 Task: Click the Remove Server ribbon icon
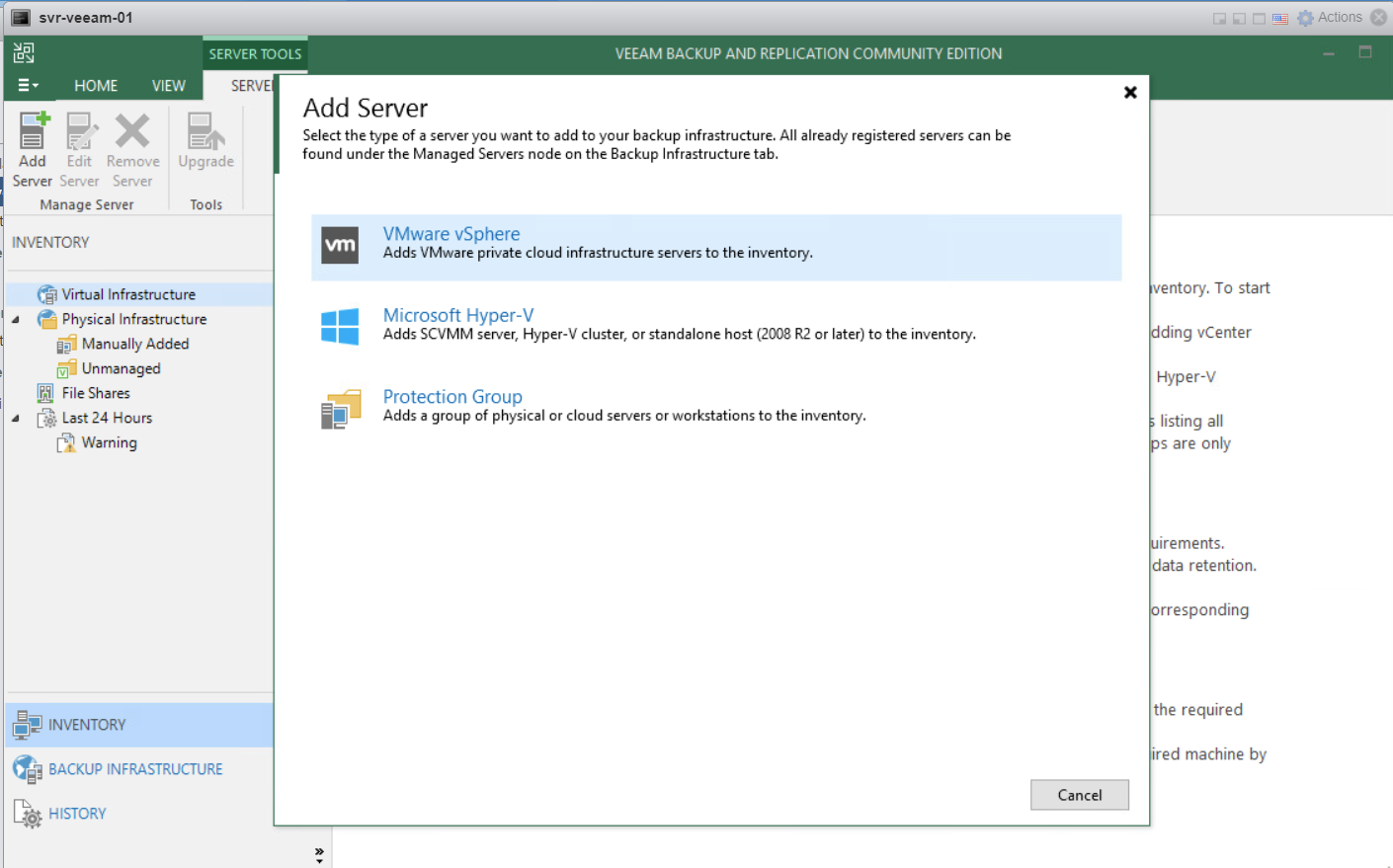pos(132,130)
